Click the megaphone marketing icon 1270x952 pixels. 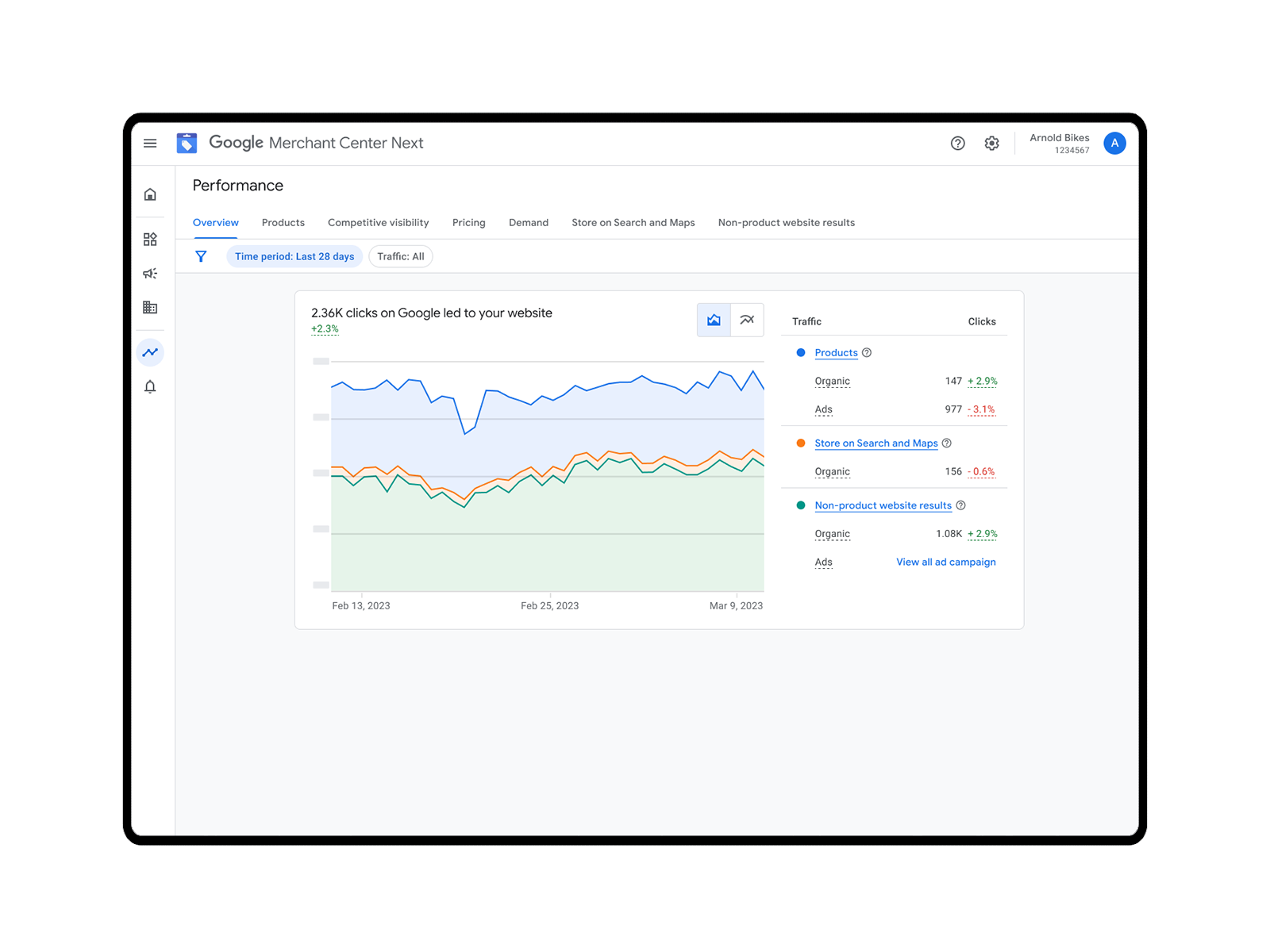150,273
